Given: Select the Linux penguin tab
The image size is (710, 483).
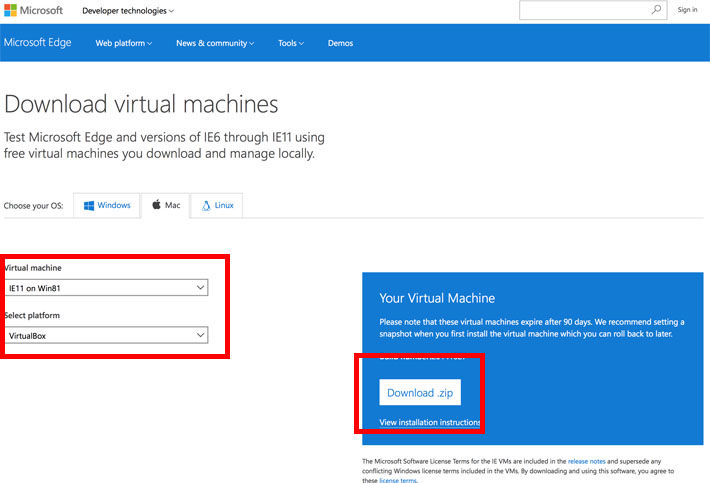Looking at the screenshot, I should coord(217,205).
